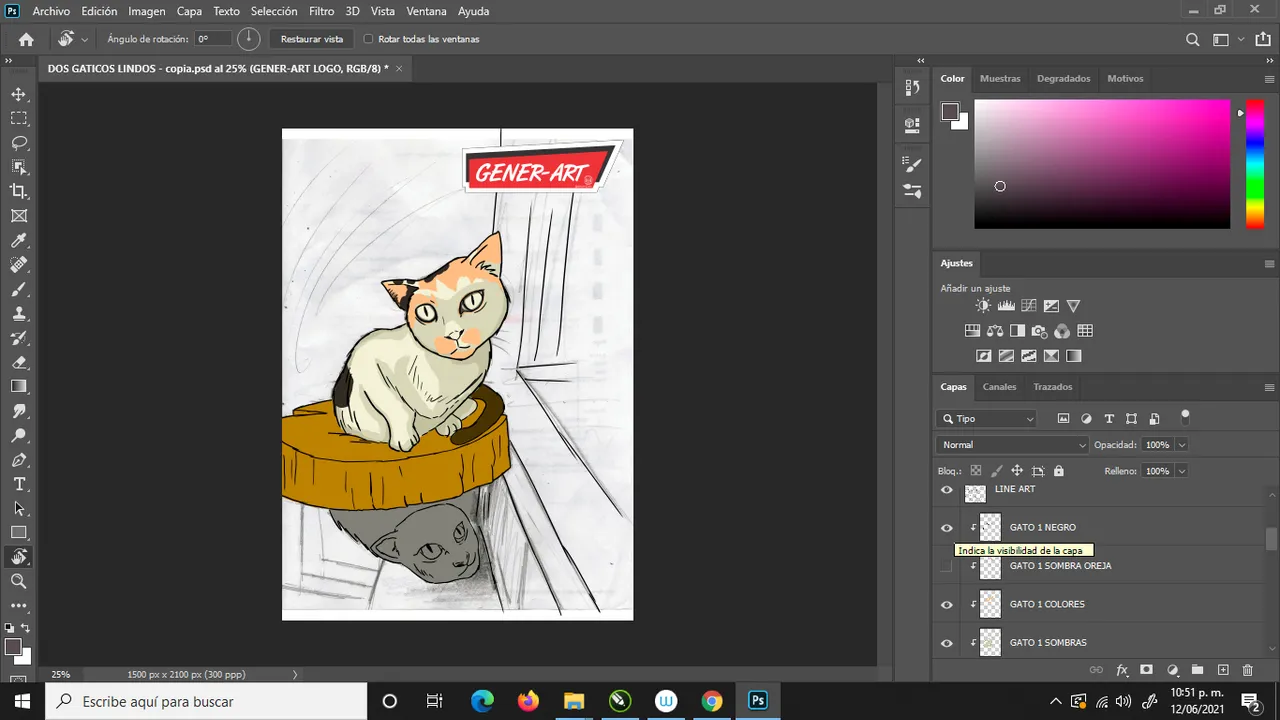Screen dimensions: 1280x720
Task: Add a layer mask
Action: pos(1147,670)
